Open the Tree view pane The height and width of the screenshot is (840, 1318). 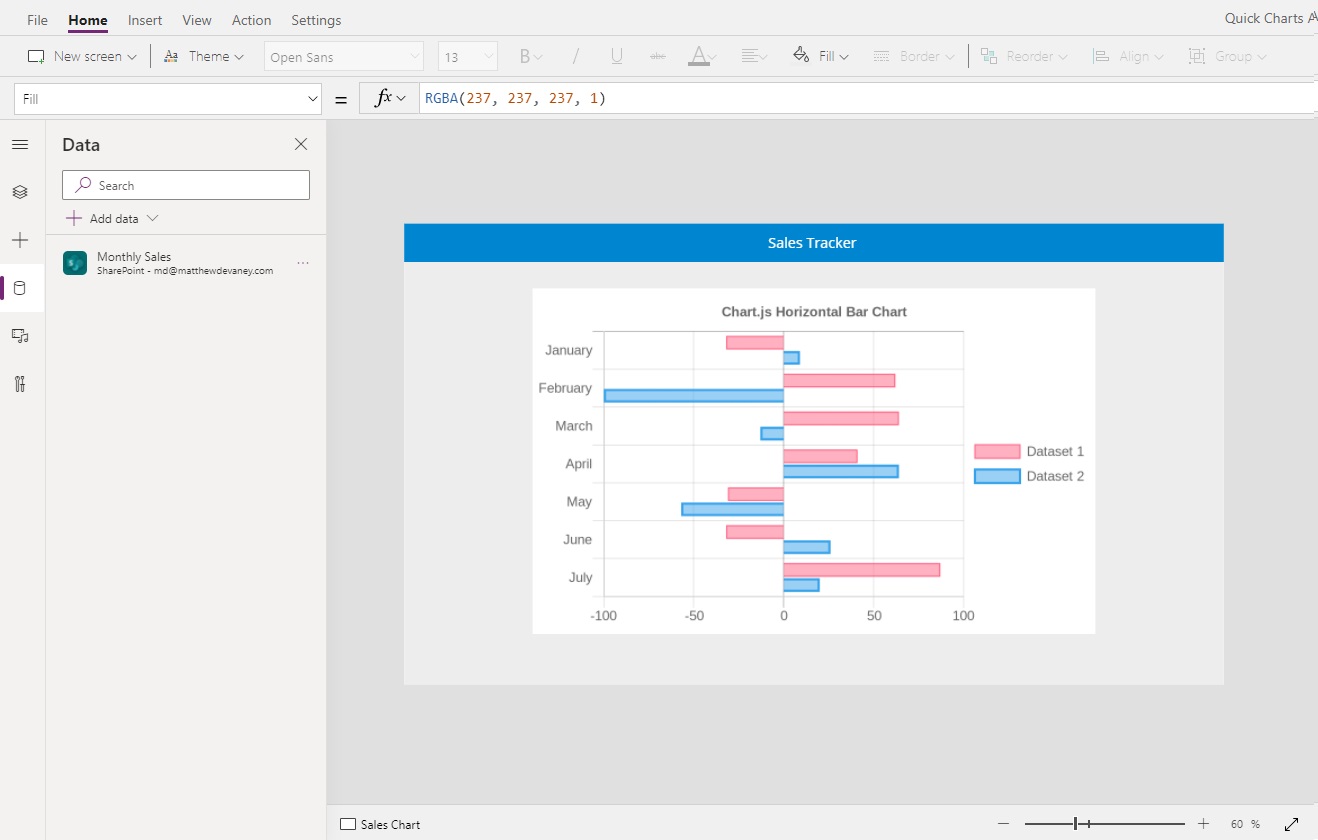coord(20,192)
